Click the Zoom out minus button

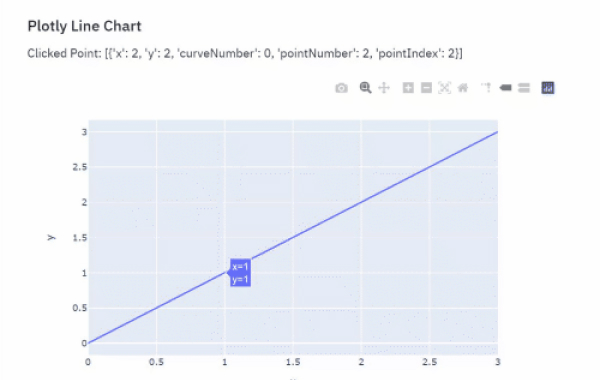coord(426,88)
